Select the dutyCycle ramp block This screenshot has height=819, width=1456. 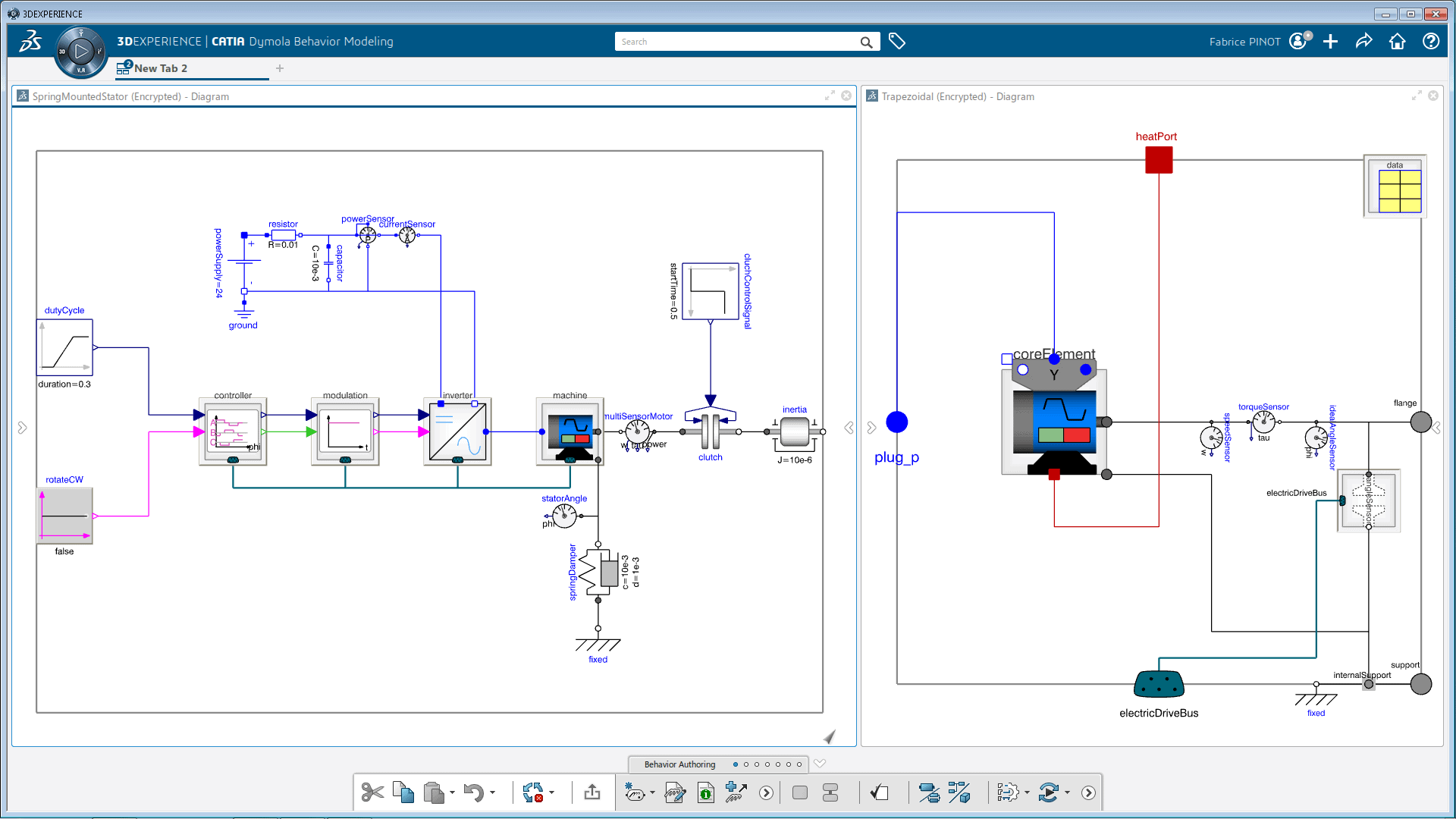(64, 347)
